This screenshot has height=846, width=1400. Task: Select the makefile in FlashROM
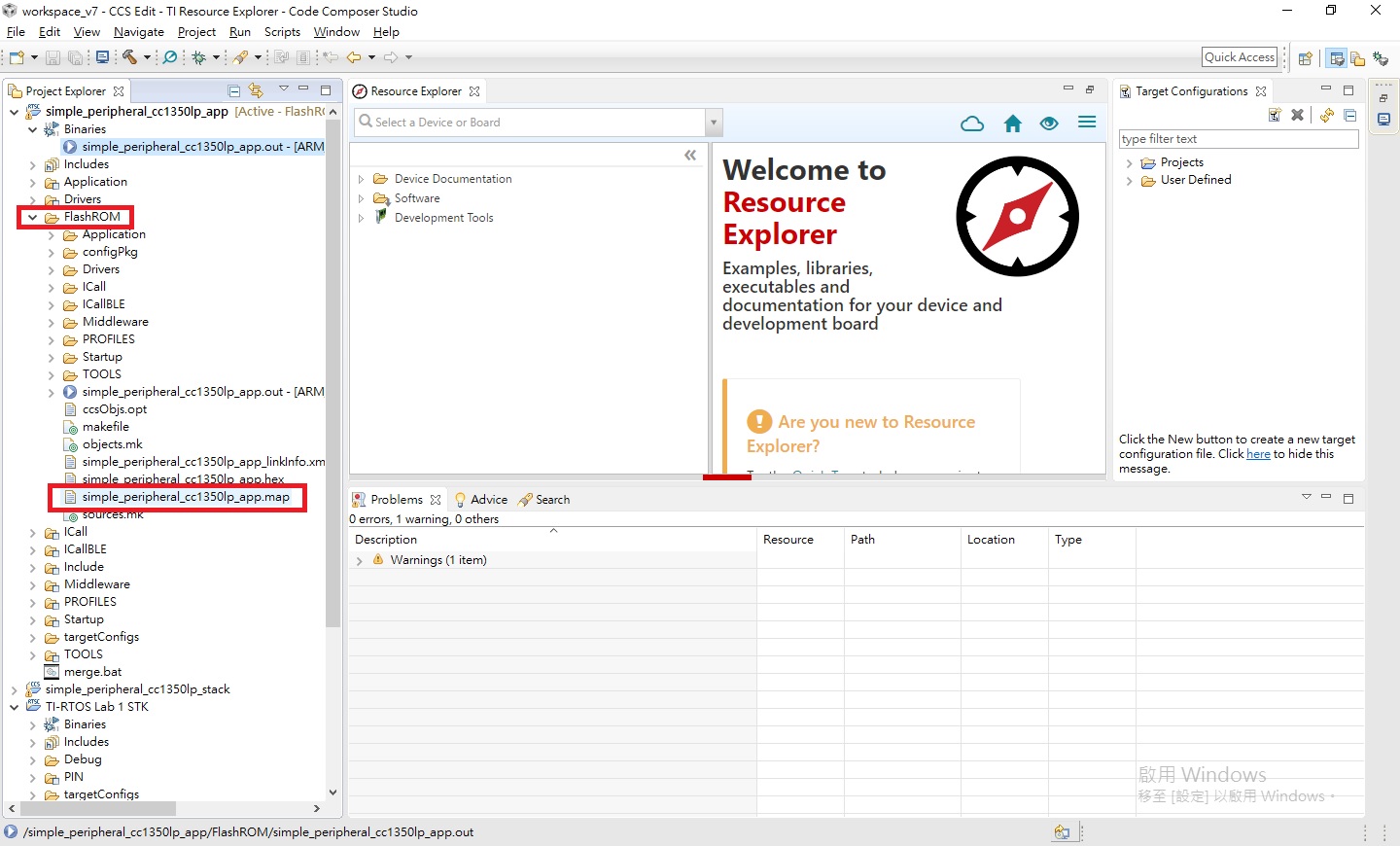tap(105, 427)
